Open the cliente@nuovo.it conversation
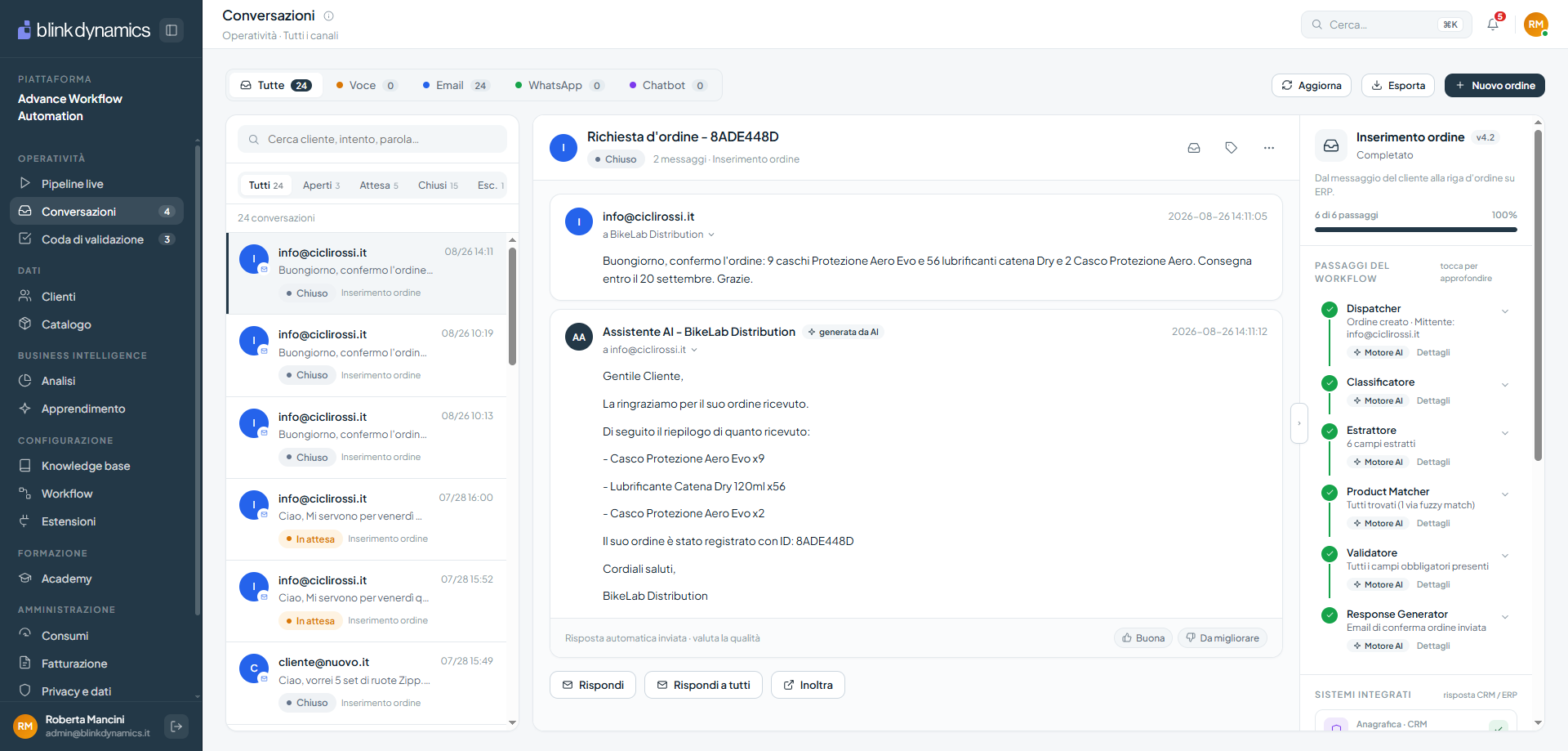The width and height of the screenshot is (1568, 751). tap(367, 683)
